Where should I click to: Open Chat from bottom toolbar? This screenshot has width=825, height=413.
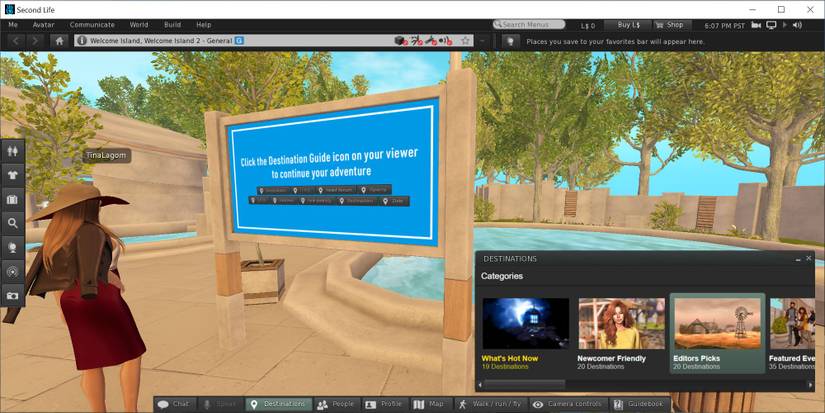(x=174, y=404)
